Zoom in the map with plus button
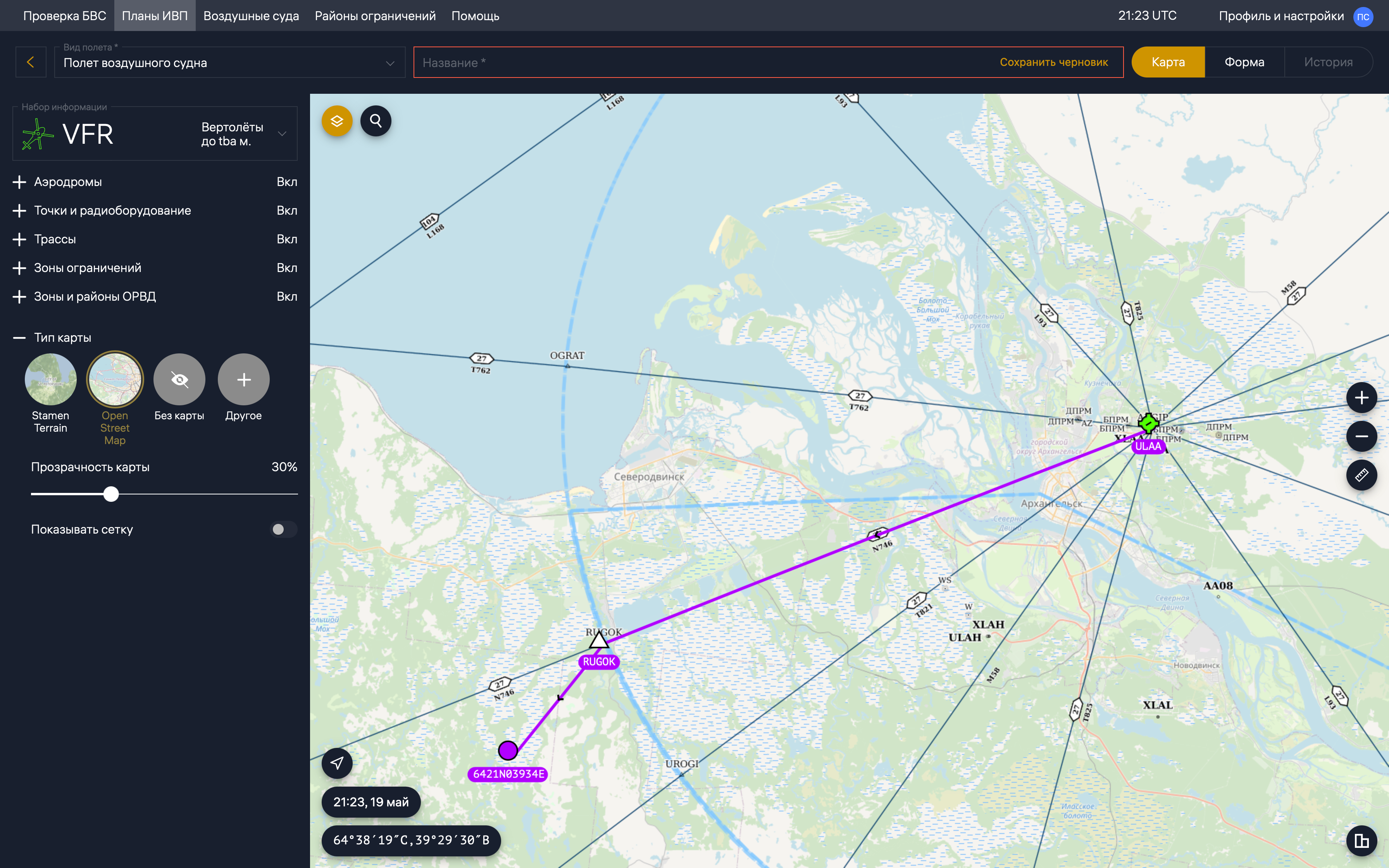This screenshot has height=868, width=1389. click(x=1361, y=398)
